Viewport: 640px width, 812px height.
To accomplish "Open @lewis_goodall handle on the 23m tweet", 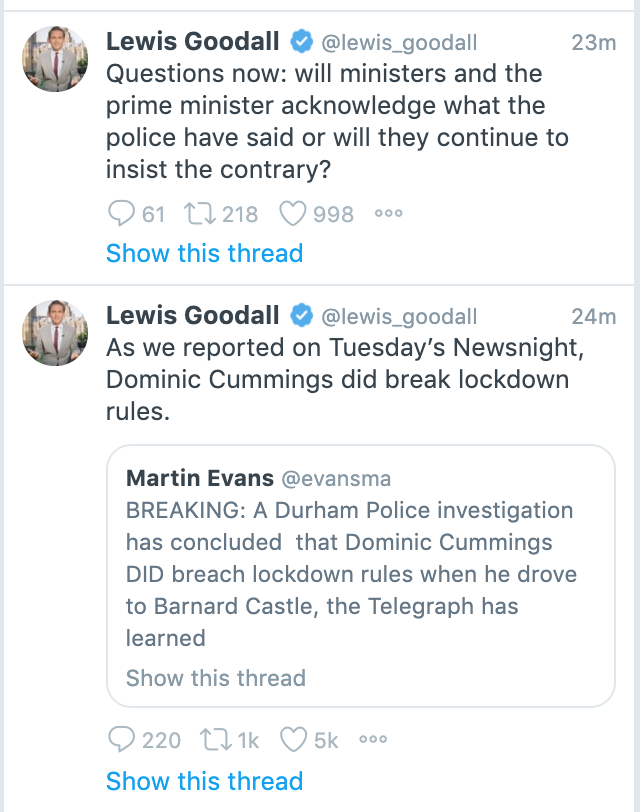I will 398,42.
